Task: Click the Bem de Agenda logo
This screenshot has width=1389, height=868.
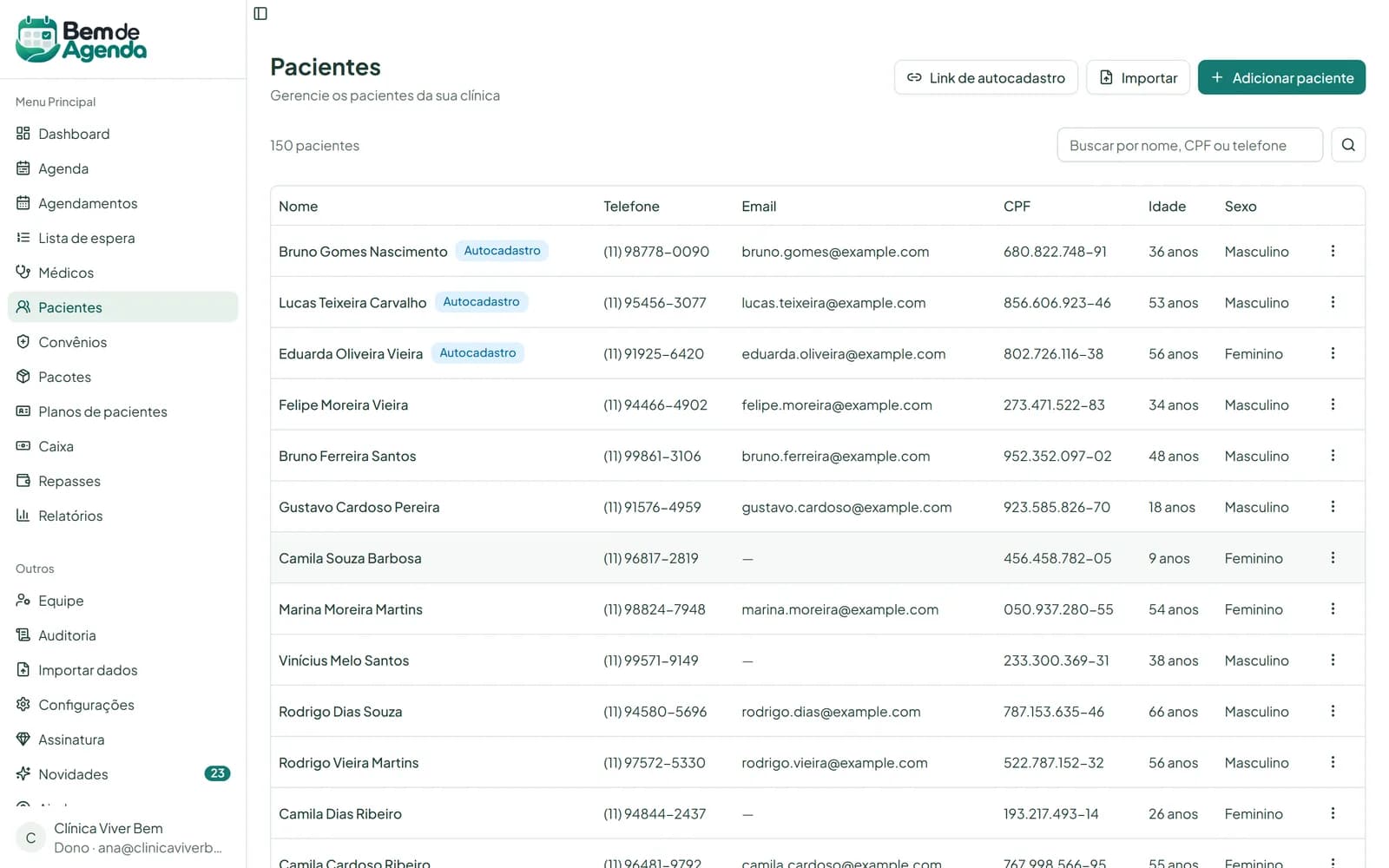Action: pyautogui.click(x=81, y=39)
